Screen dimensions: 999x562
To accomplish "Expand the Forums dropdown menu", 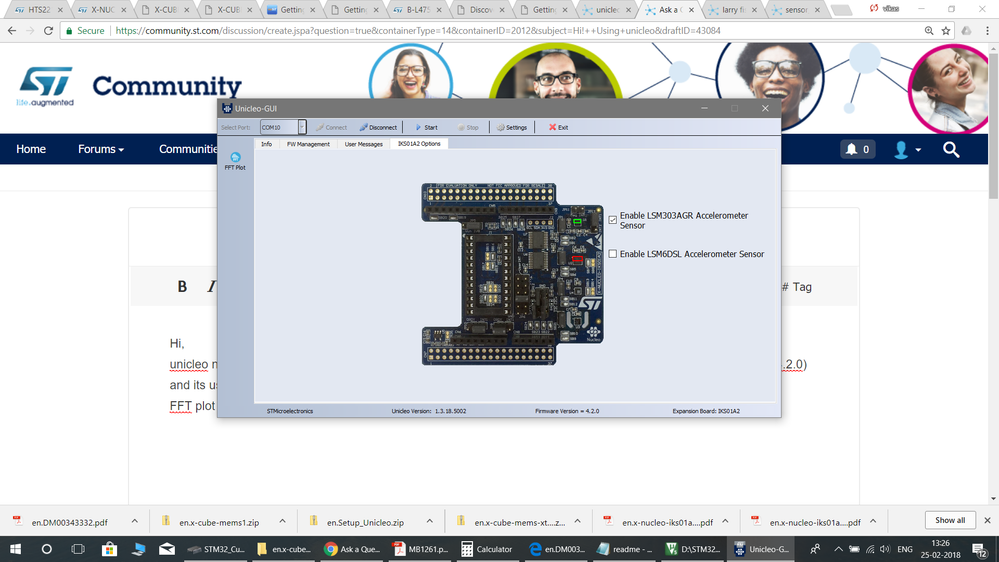I will [101, 149].
